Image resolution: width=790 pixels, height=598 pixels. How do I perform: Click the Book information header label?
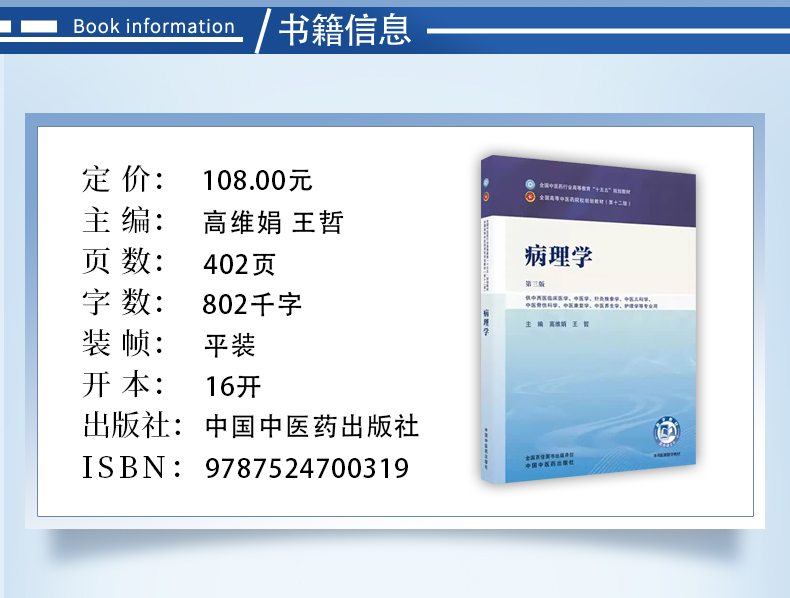154,26
